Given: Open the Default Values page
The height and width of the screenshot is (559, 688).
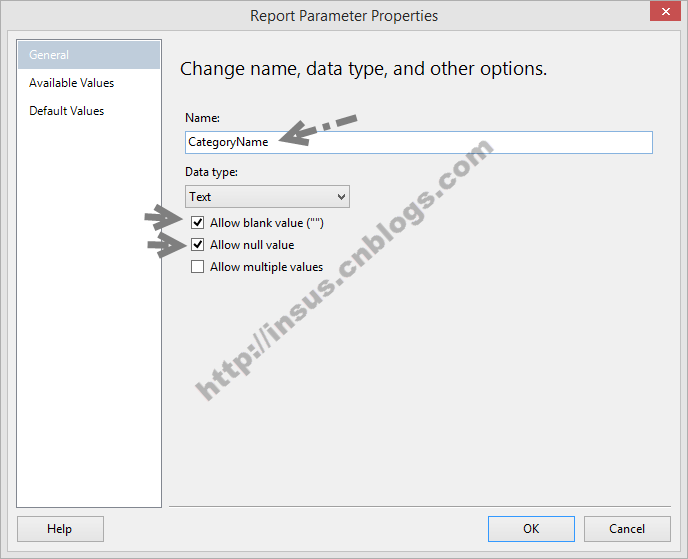Looking at the screenshot, I should click(67, 111).
